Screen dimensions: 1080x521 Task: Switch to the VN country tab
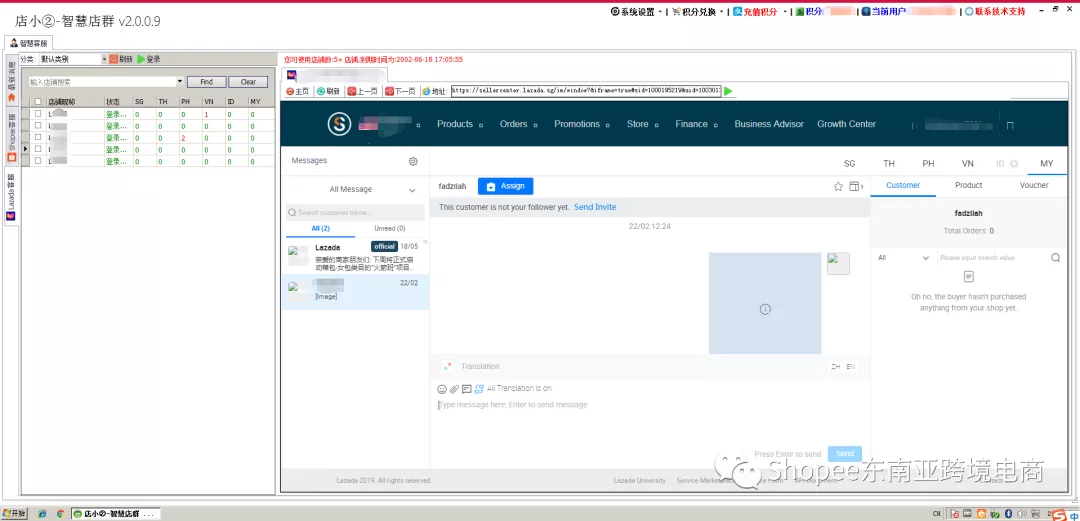coord(968,164)
